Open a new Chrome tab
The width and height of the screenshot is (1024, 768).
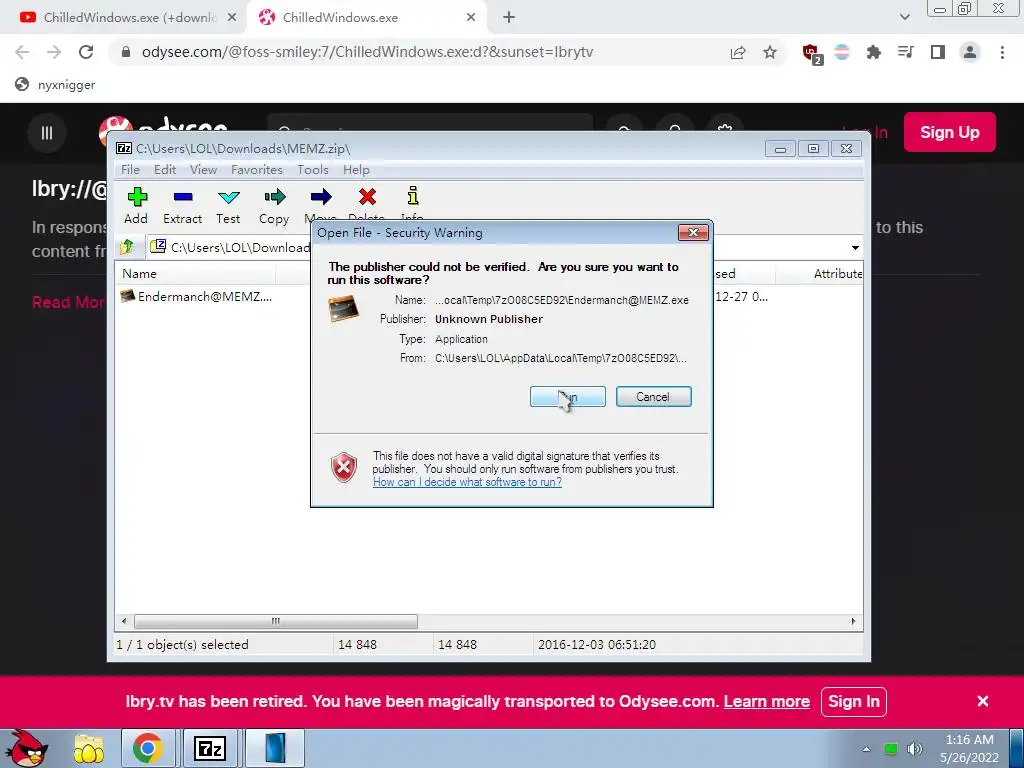pyautogui.click(x=509, y=18)
